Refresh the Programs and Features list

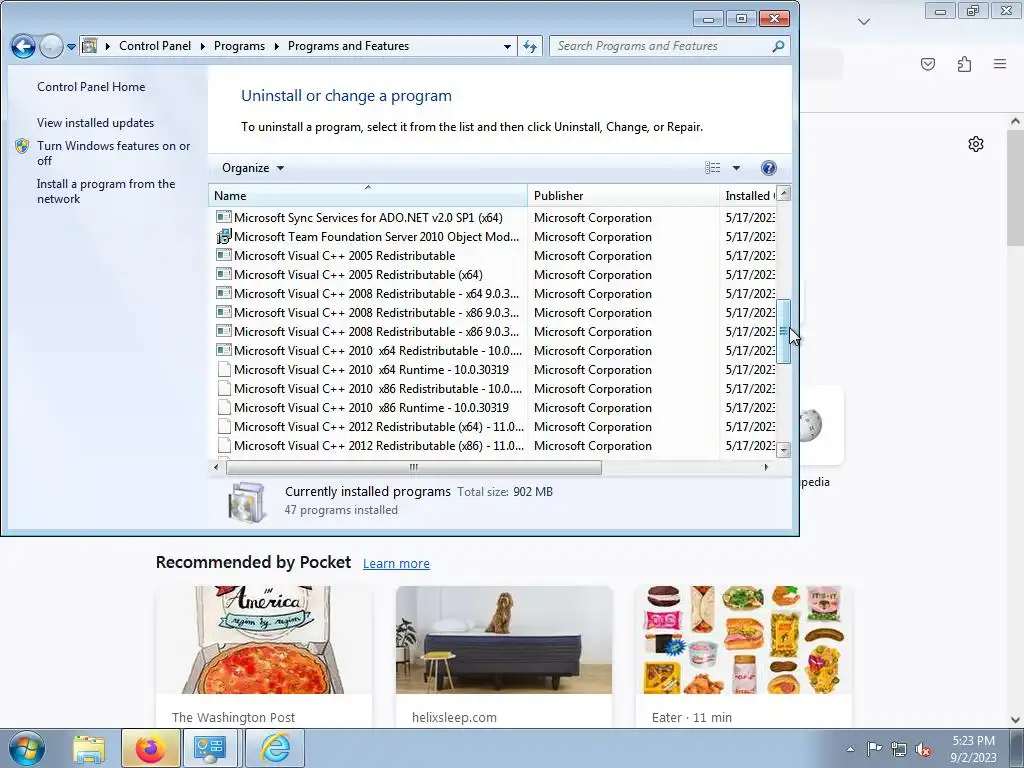pyautogui.click(x=530, y=46)
